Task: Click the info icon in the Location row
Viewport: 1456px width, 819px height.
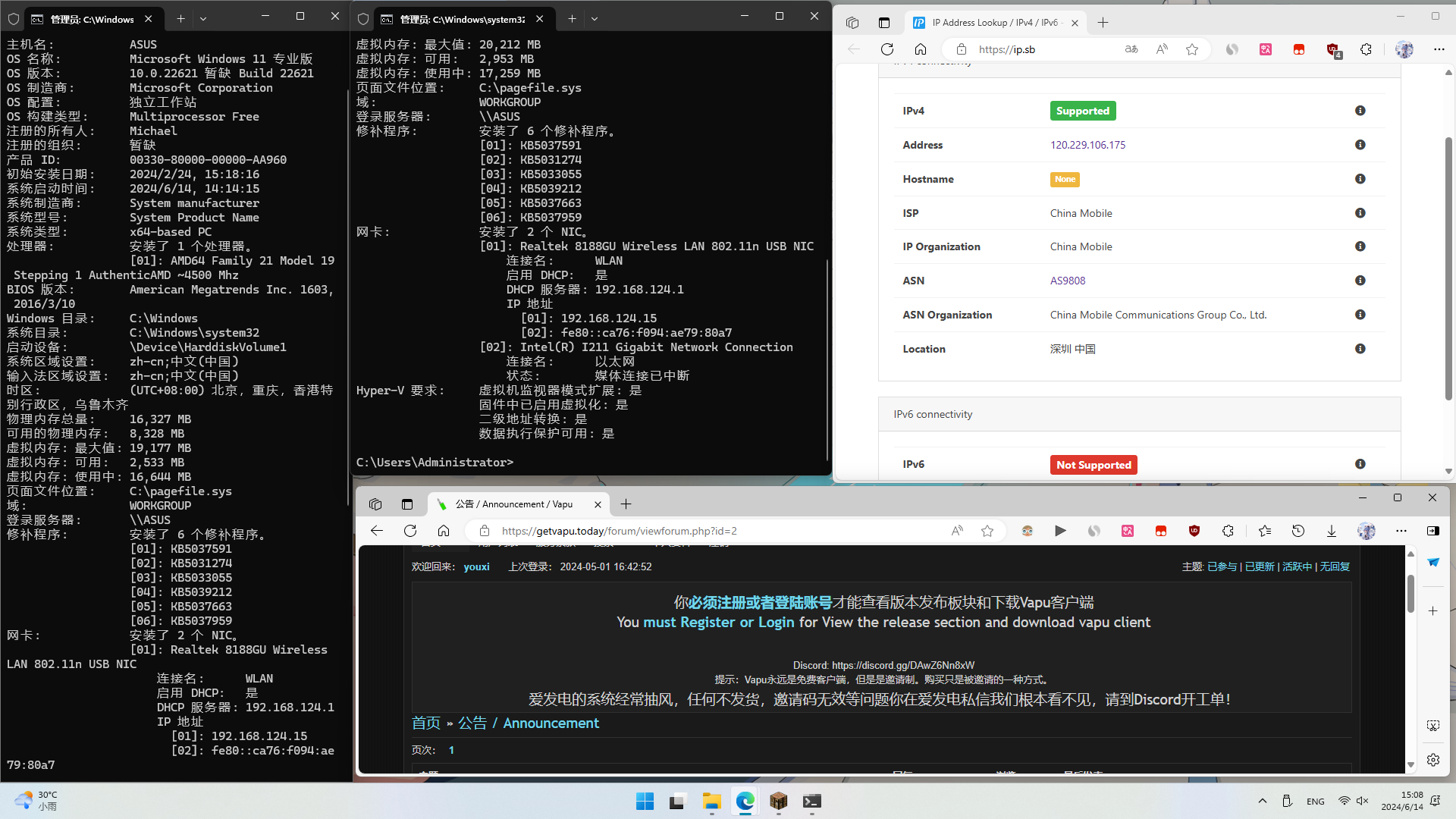Action: click(1360, 349)
